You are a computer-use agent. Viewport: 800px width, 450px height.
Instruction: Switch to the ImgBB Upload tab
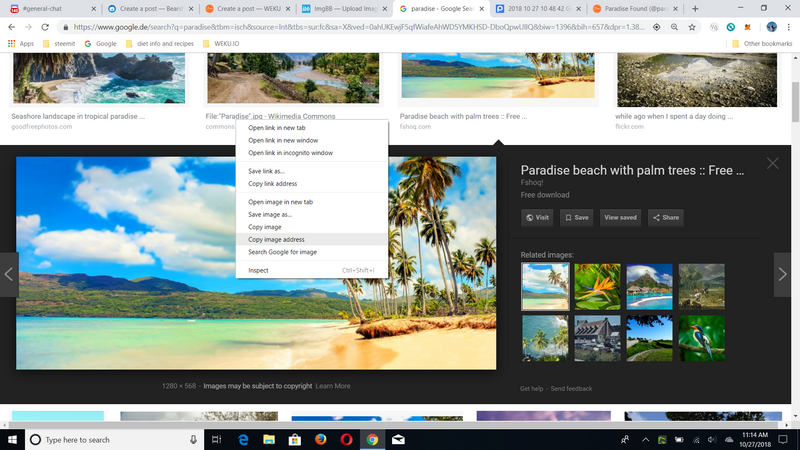click(345, 9)
